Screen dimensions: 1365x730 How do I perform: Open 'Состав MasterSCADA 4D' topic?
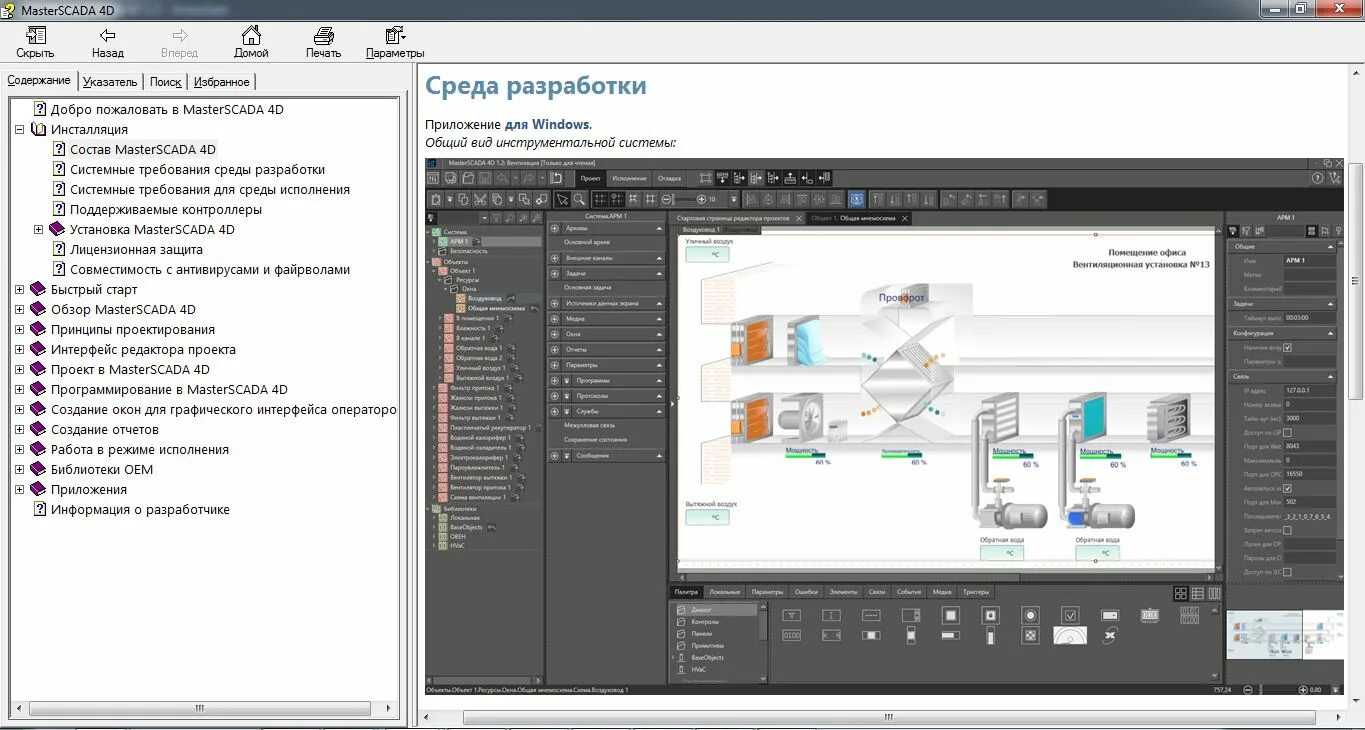(x=143, y=149)
